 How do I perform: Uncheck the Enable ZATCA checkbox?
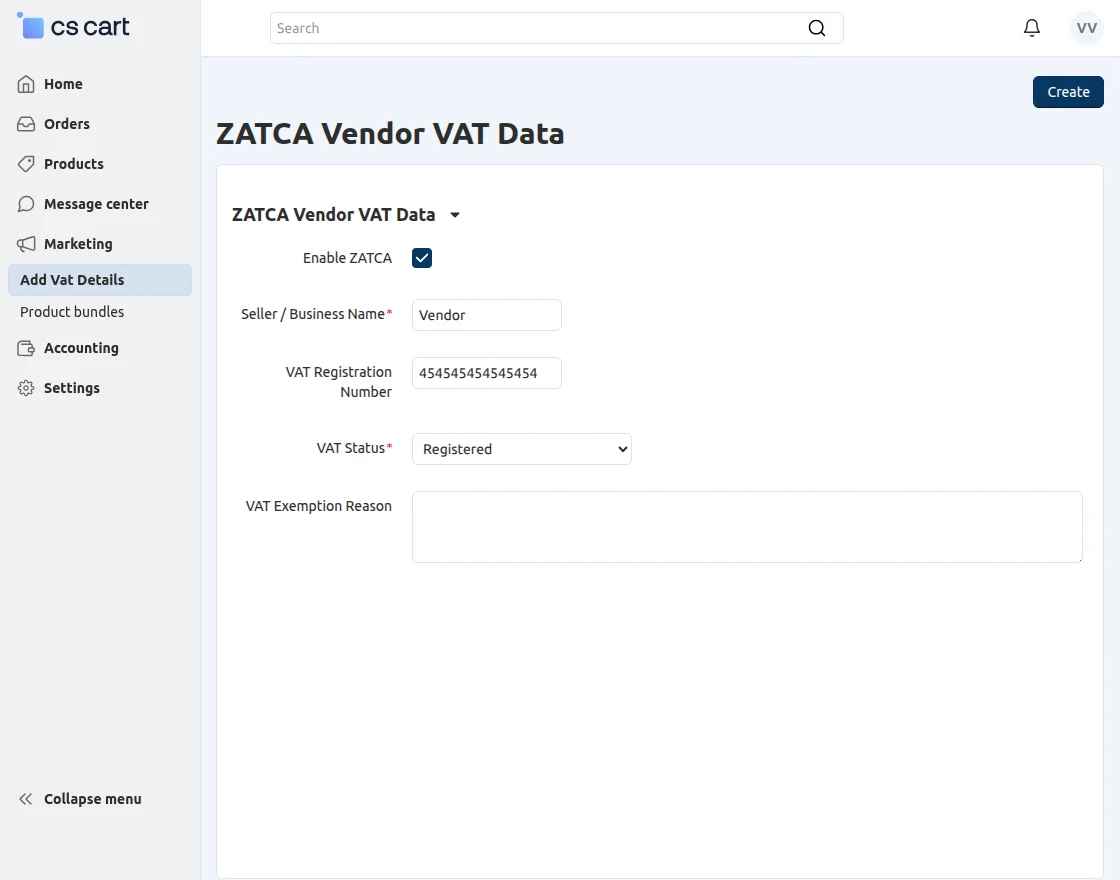tap(421, 258)
